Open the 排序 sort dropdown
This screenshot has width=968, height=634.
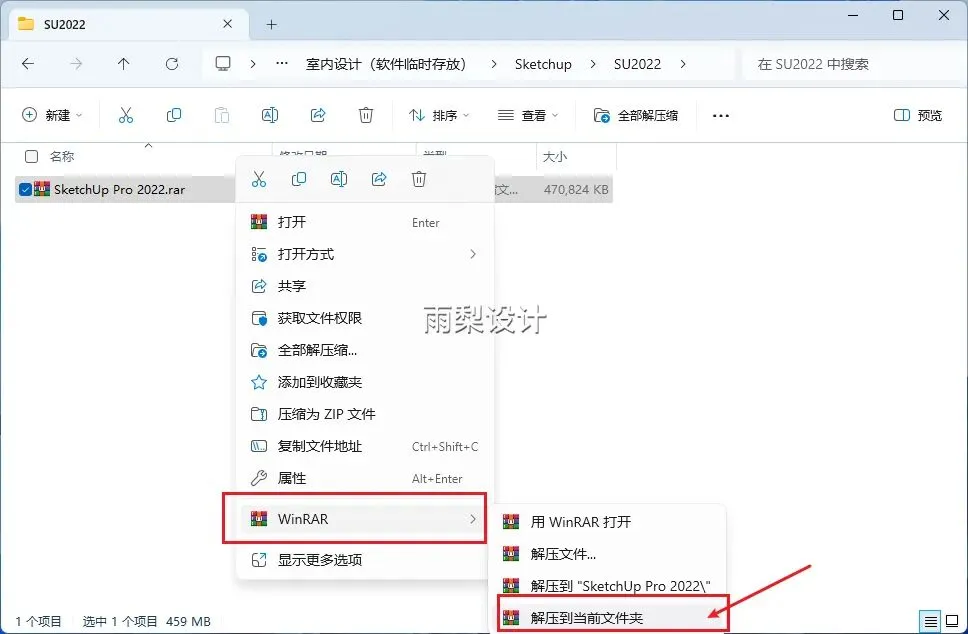tap(438, 115)
